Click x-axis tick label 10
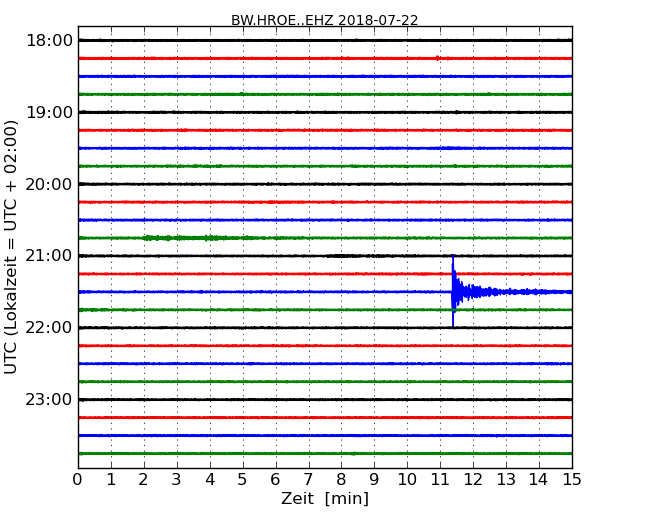Viewport: 650px width, 520px height. pyautogui.click(x=407, y=479)
